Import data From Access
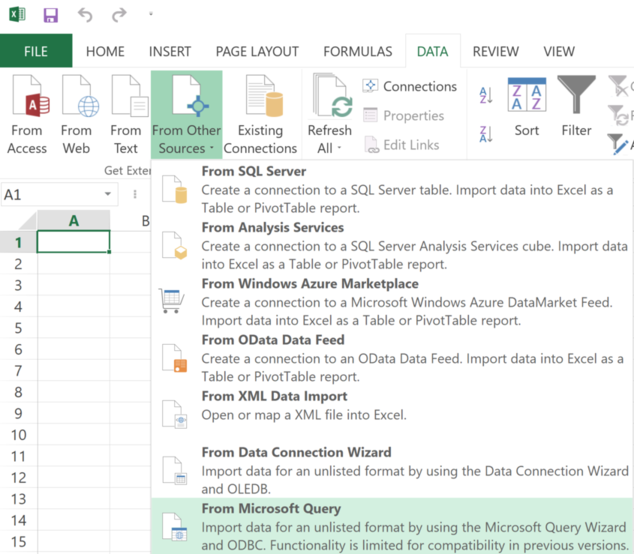 coord(27,115)
